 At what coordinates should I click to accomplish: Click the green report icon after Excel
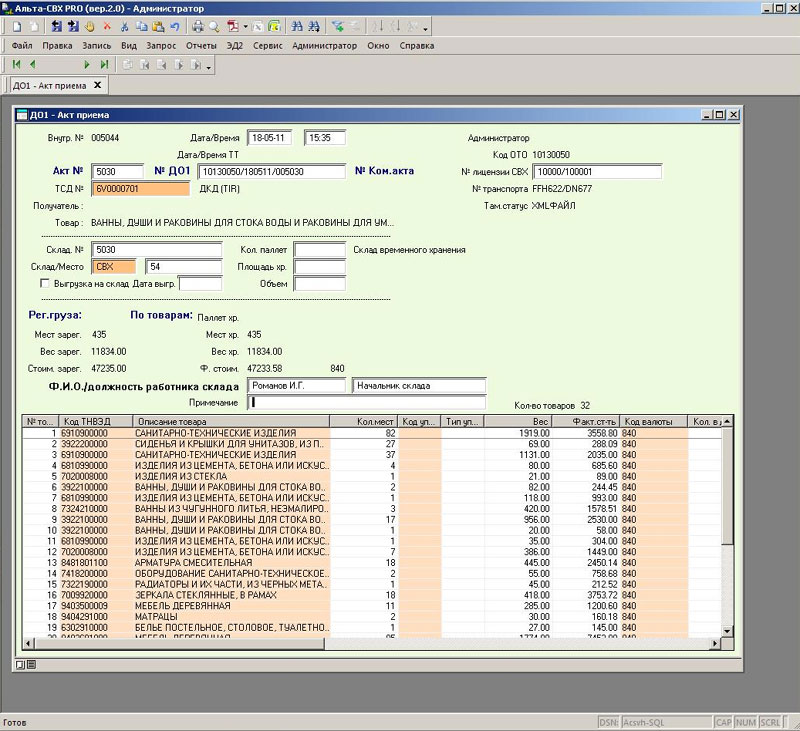[274, 26]
